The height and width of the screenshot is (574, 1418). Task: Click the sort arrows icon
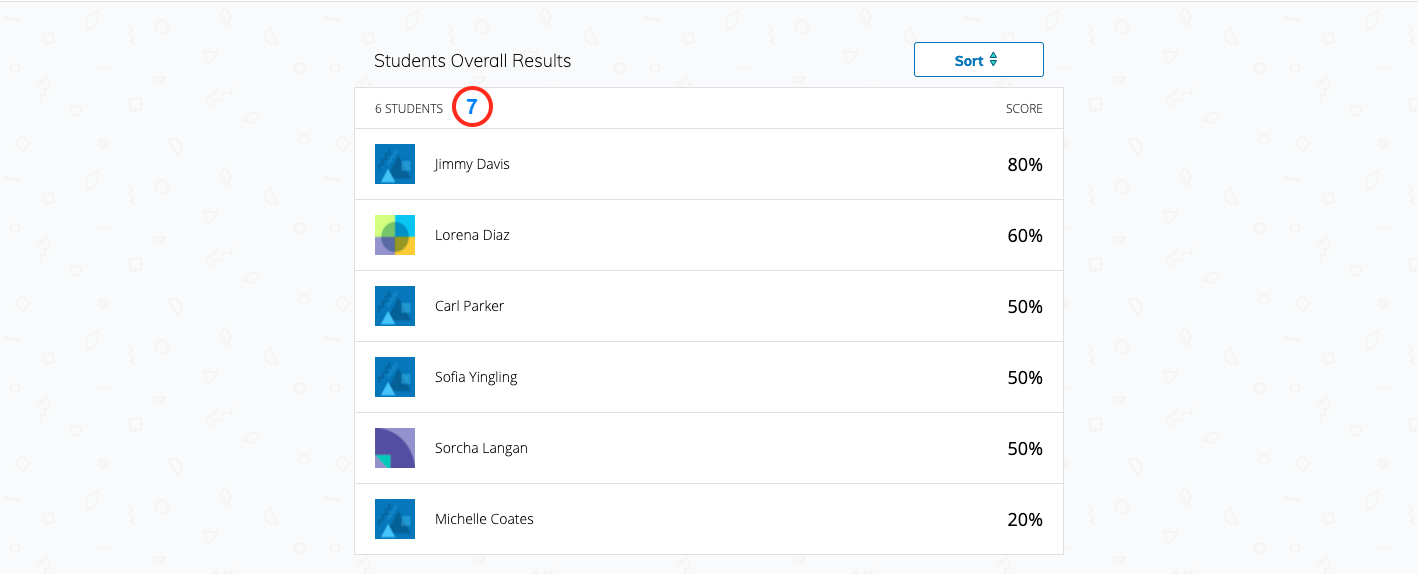click(993, 60)
